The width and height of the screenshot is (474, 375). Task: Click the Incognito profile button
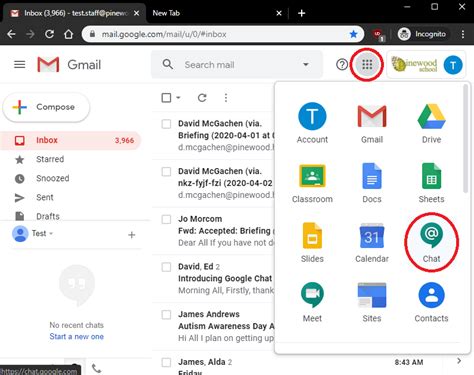(x=422, y=34)
